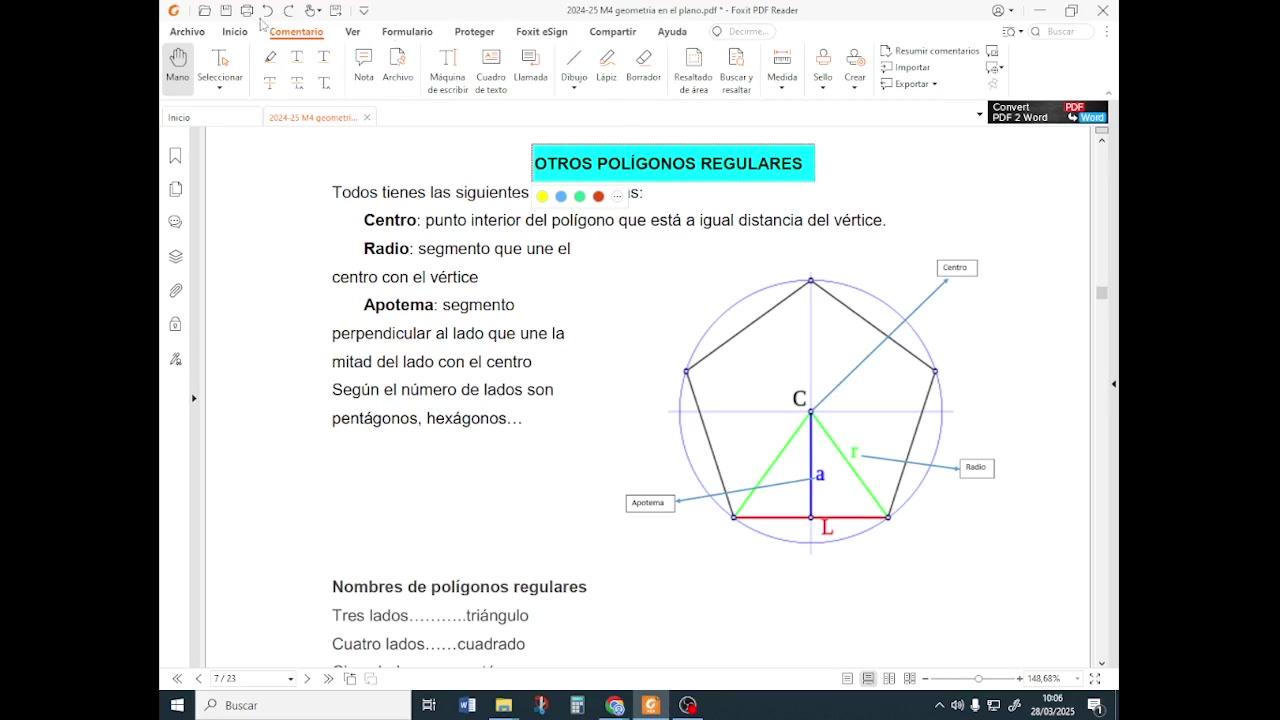
Task: Click Resumir comentarios button
Action: point(930,51)
